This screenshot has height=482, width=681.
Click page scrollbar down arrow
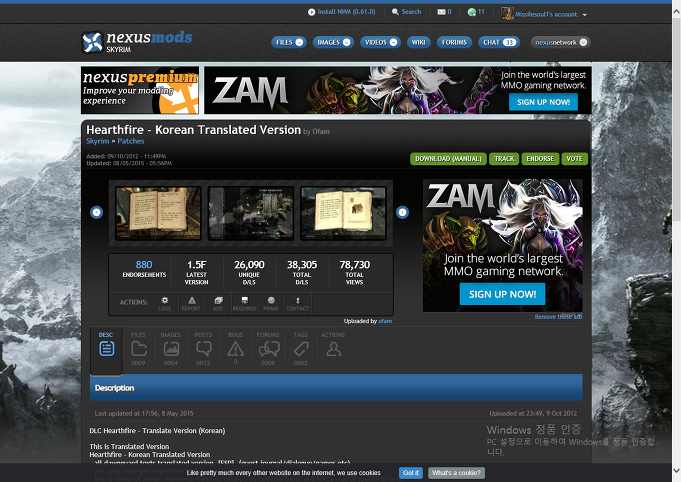(x=676, y=470)
